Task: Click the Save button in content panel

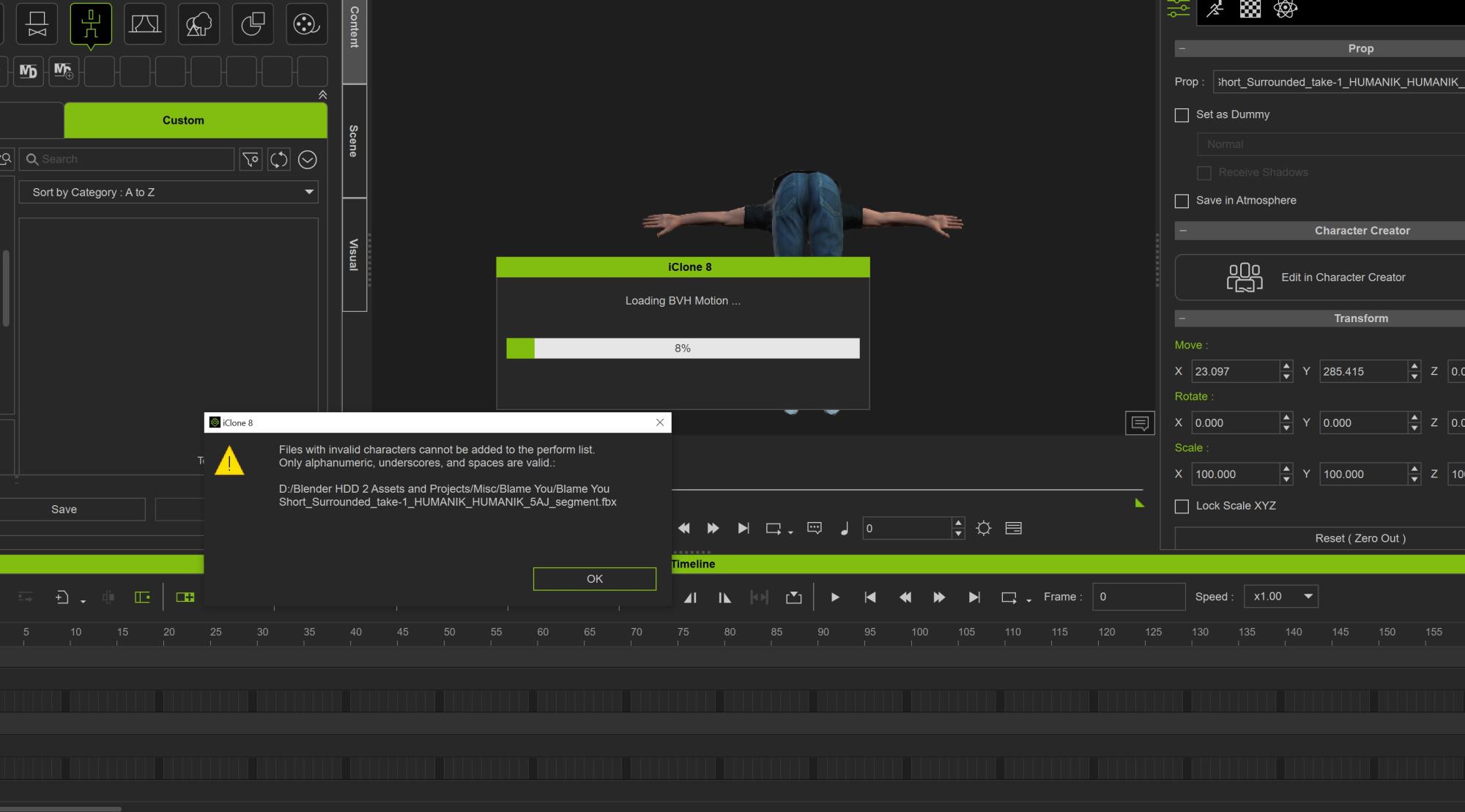Action: point(64,509)
